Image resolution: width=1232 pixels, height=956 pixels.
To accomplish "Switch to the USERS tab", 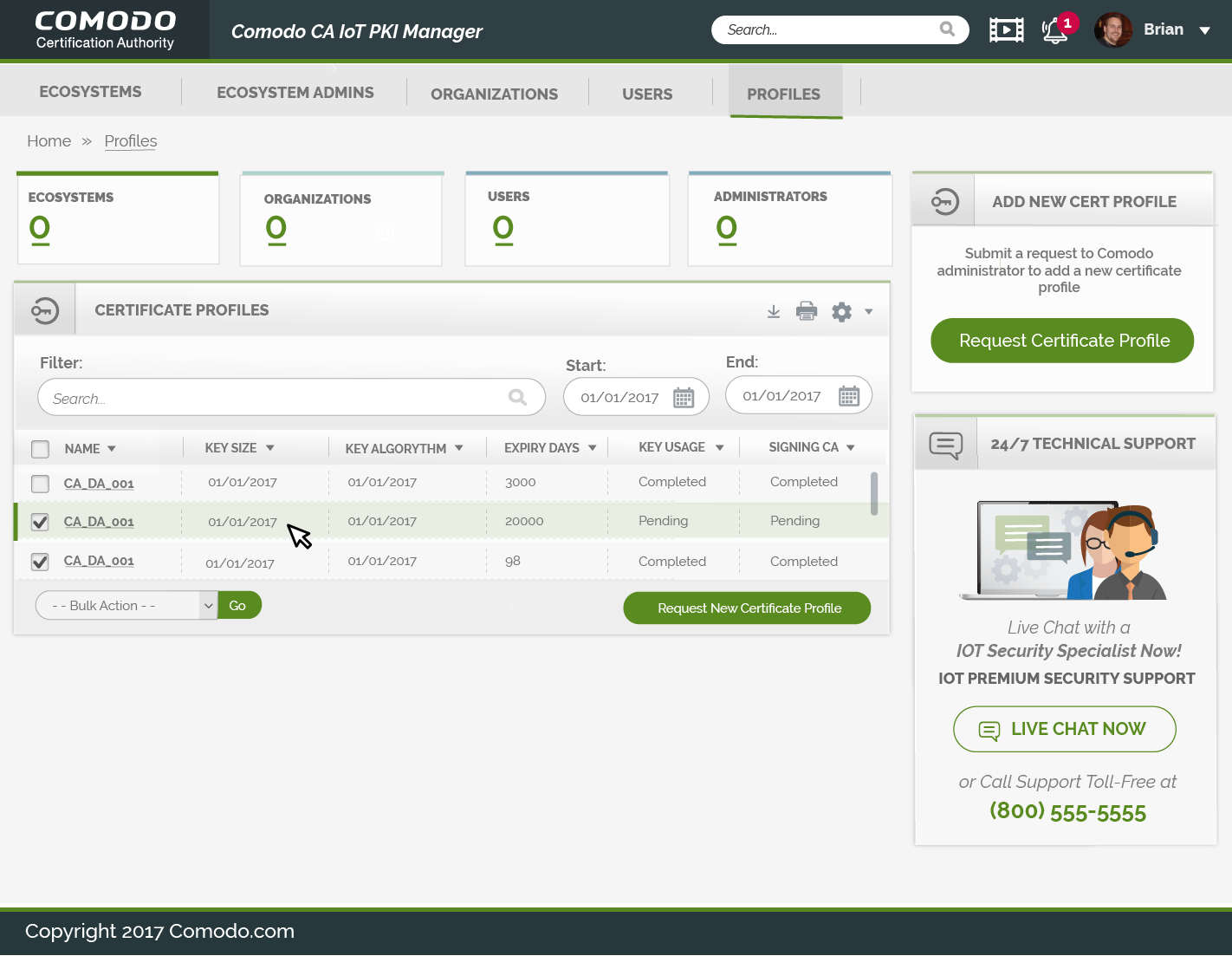I will pos(647,94).
